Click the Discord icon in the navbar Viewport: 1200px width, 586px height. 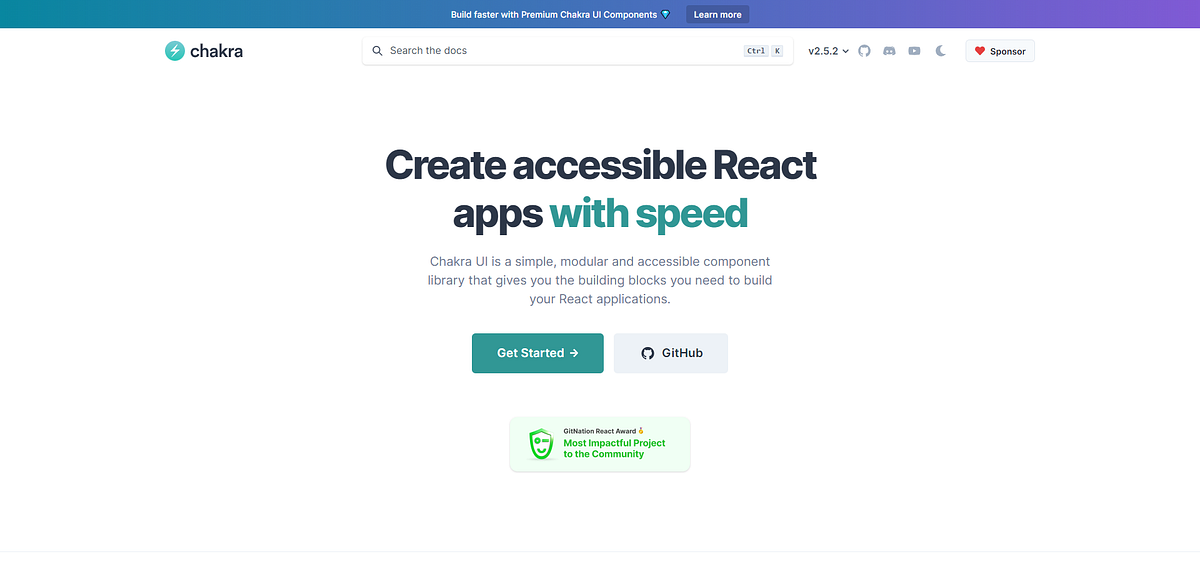pyautogui.click(x=889, y=50)
